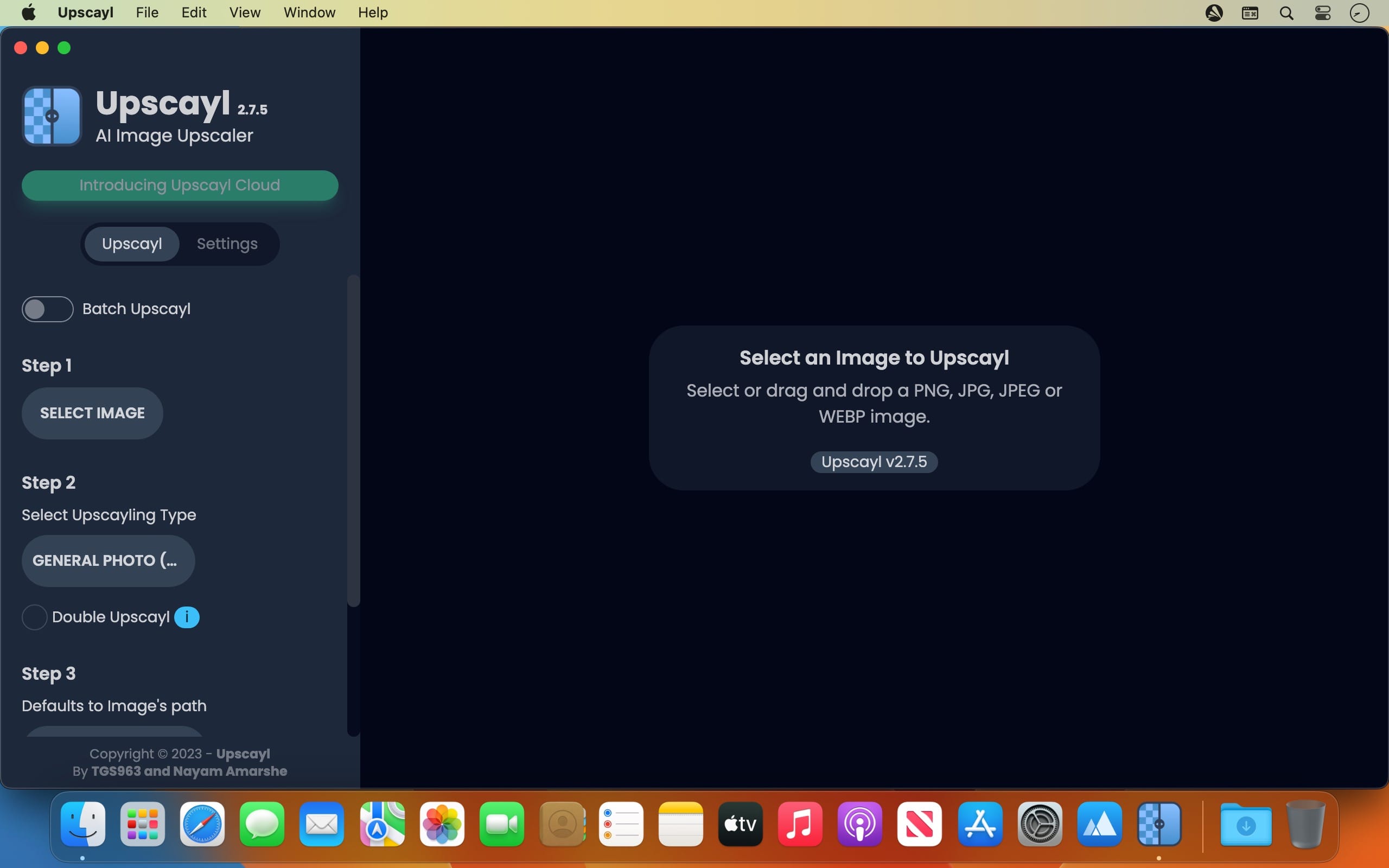The image size is (1389, 868).
Task: Check the Double Upscayl checkbox
Action: tap(34, 617)
